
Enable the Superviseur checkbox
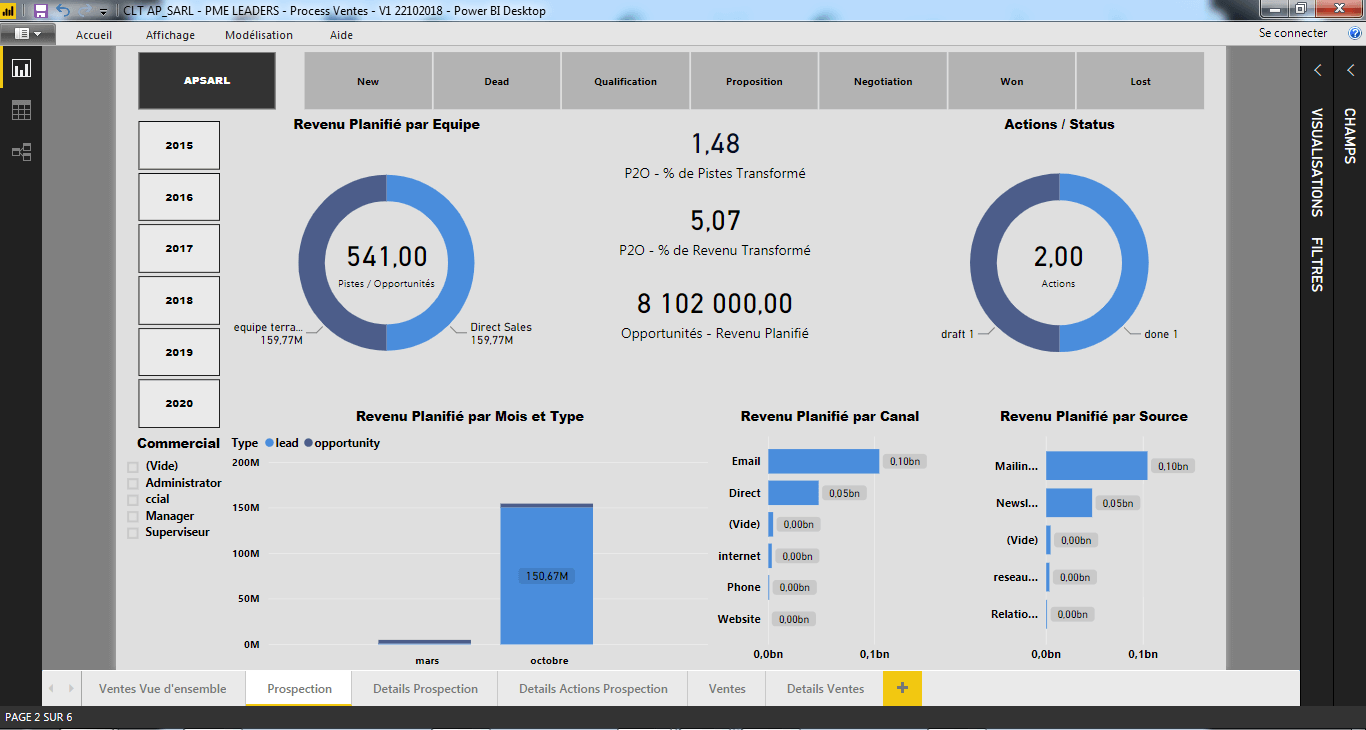[133, 533]
